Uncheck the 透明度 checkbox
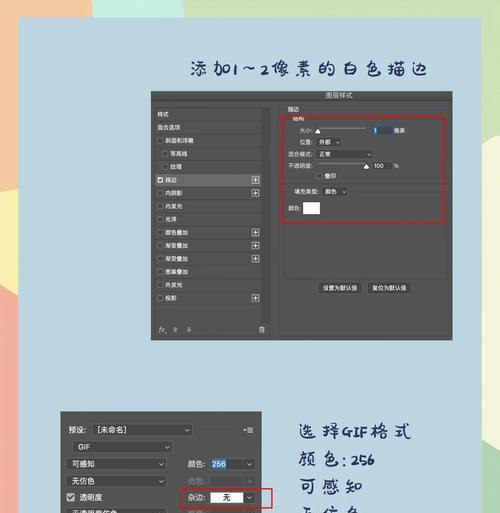 click(71, 497)
